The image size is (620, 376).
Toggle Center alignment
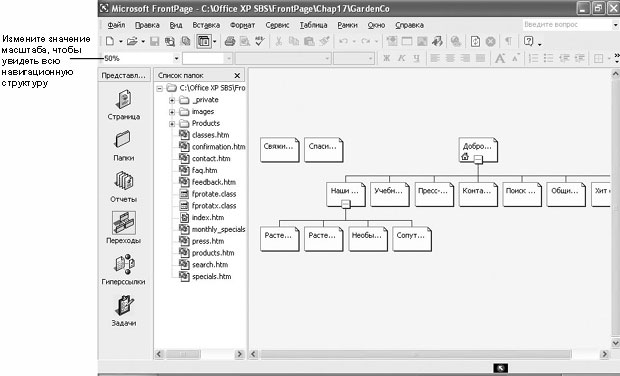pos(450,59)
